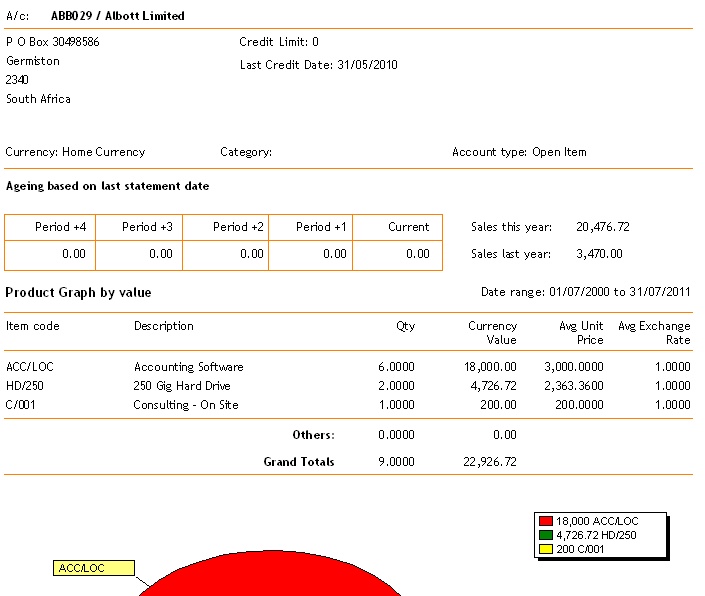Select the Sales last year value 3,470.00

[x=600, y=254]
